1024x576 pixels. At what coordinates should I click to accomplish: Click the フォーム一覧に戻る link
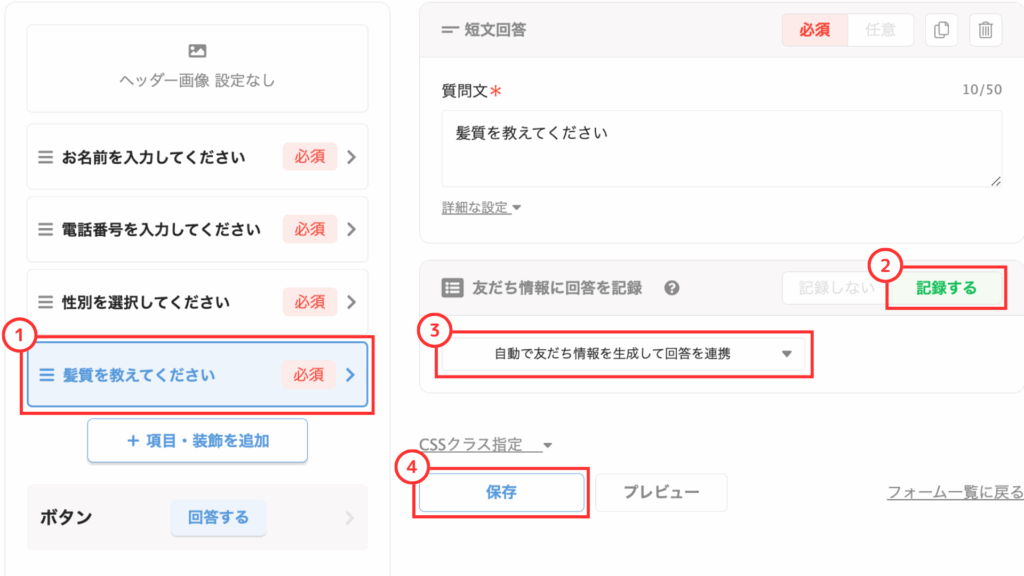point(955,492)
